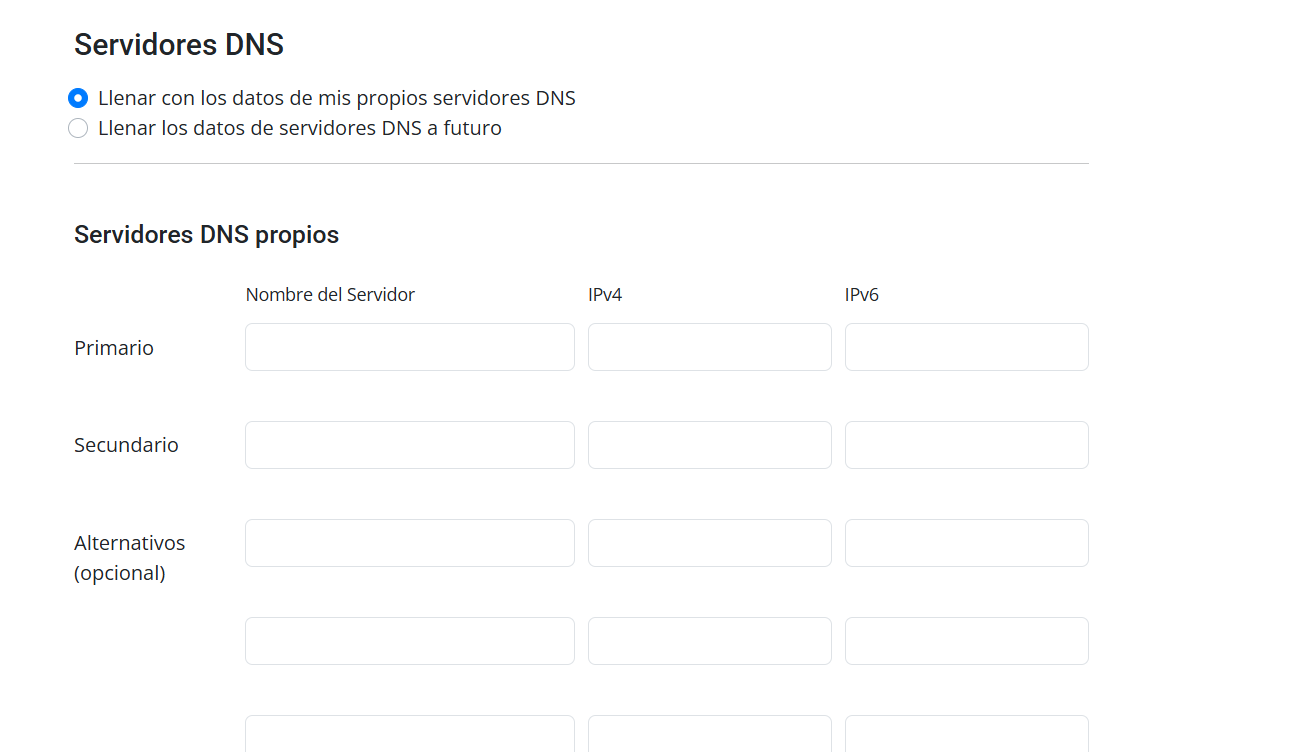Click the 'Servidores DNS propios' section heading

(x=206, y=235)
